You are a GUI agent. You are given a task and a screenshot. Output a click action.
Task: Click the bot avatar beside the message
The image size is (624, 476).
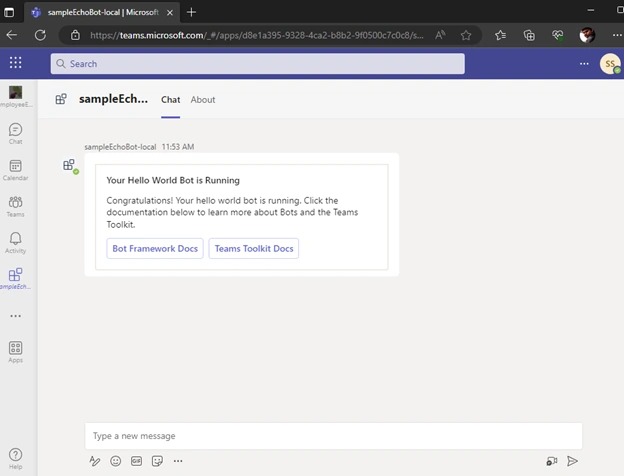click(70, 166)
